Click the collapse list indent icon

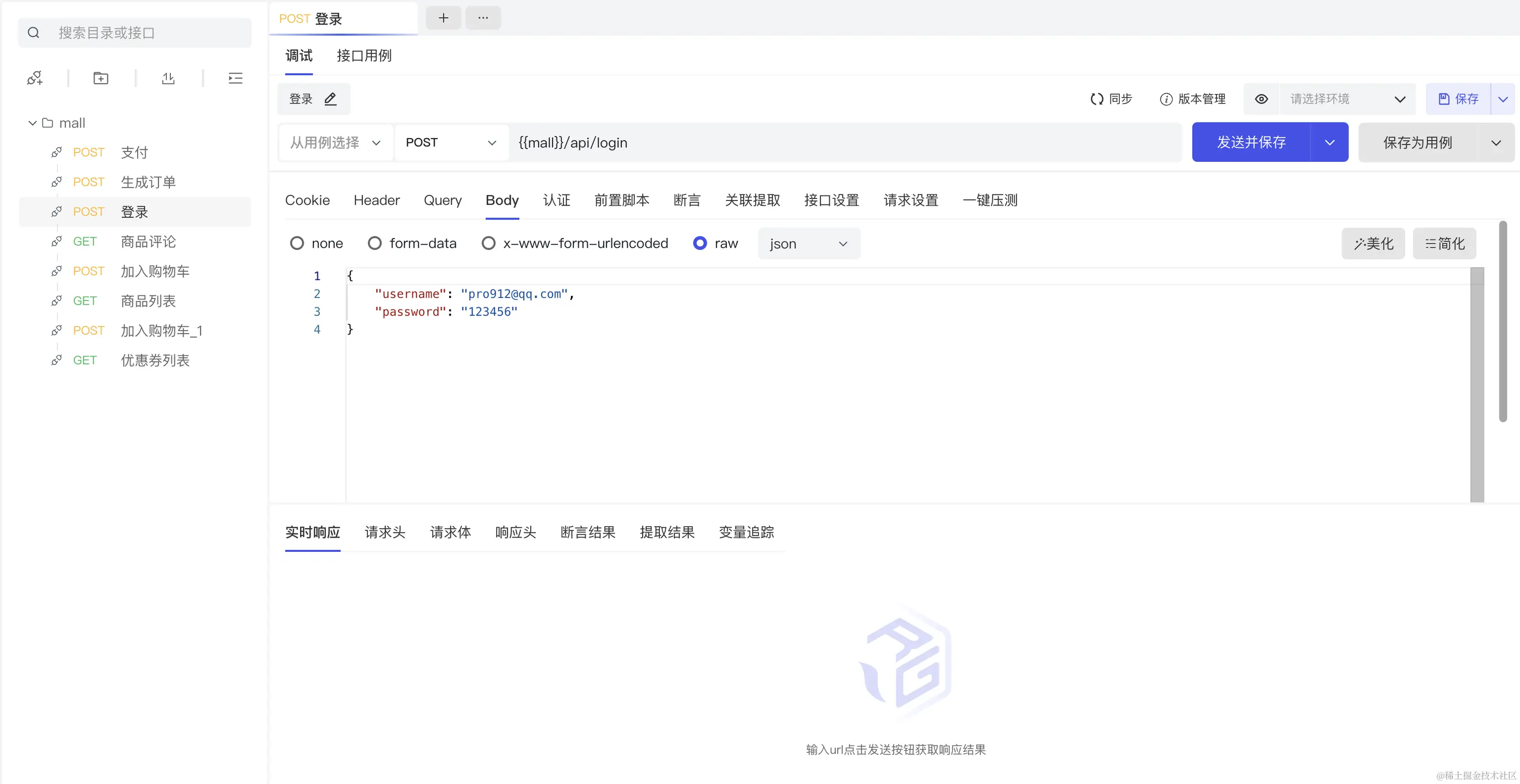[235, 78]
